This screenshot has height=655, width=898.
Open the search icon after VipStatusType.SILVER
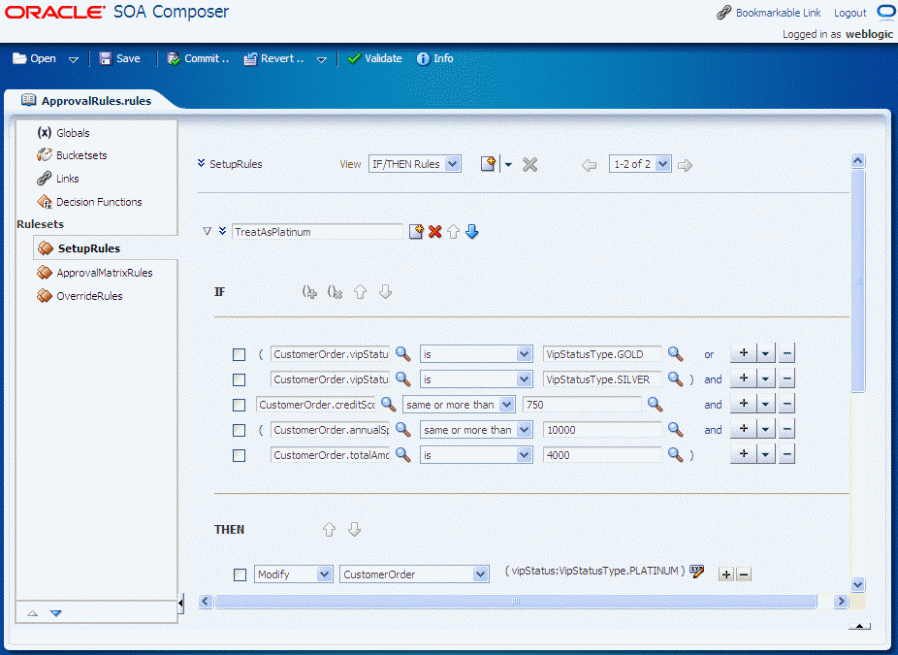(675, 379)
